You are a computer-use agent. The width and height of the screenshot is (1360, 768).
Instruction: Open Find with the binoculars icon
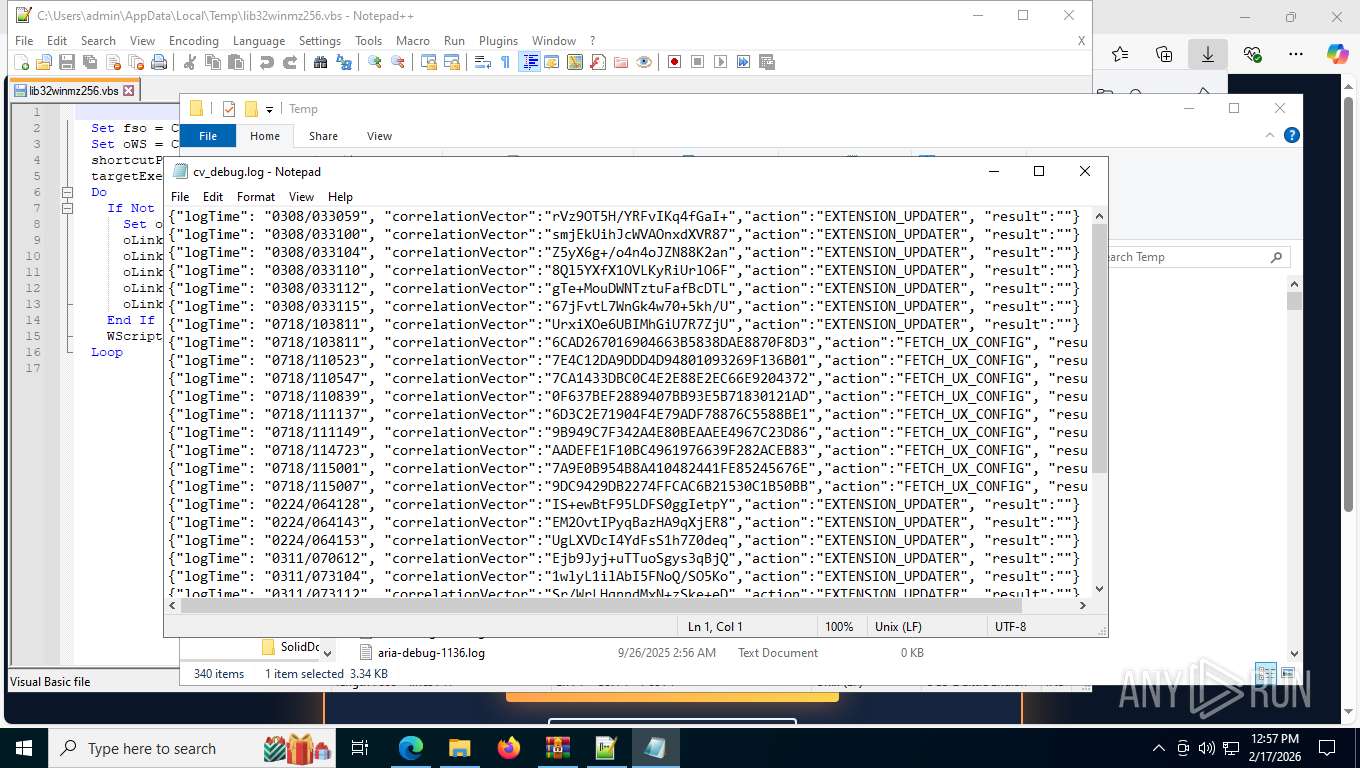(320, 62)
